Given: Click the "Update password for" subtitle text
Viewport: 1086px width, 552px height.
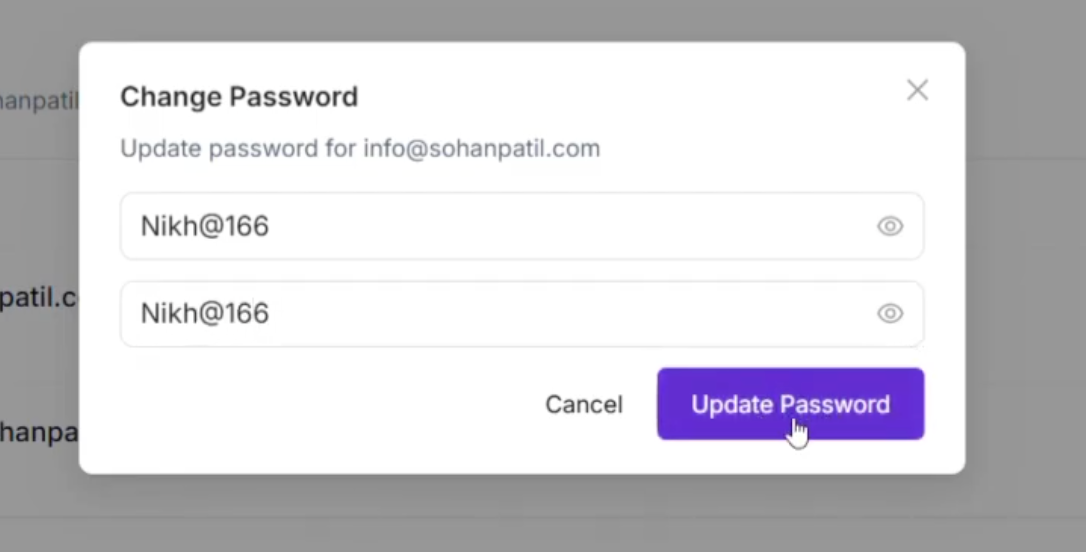Looking at the screenshot, I should coord(238,149).
